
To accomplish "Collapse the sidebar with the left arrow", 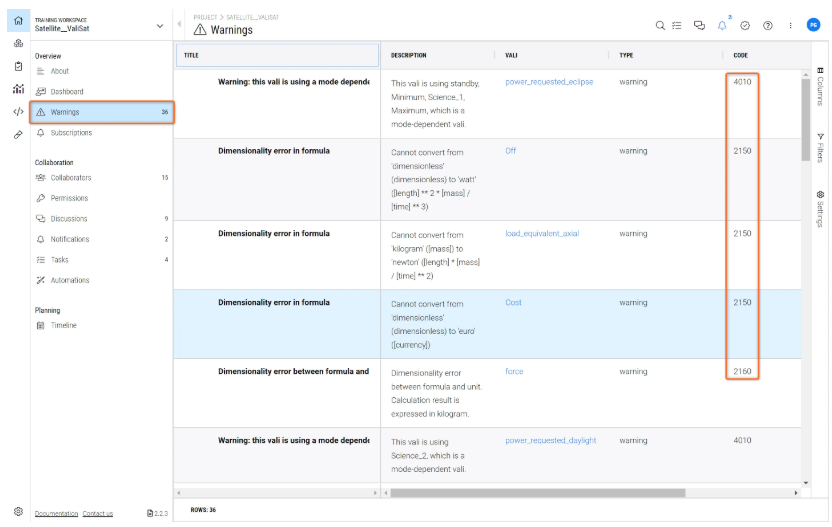I will click(179, 24).
